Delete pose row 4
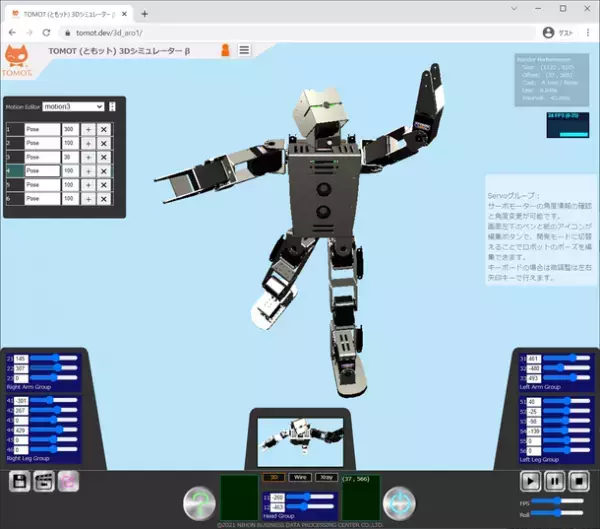 click(104, 171)
